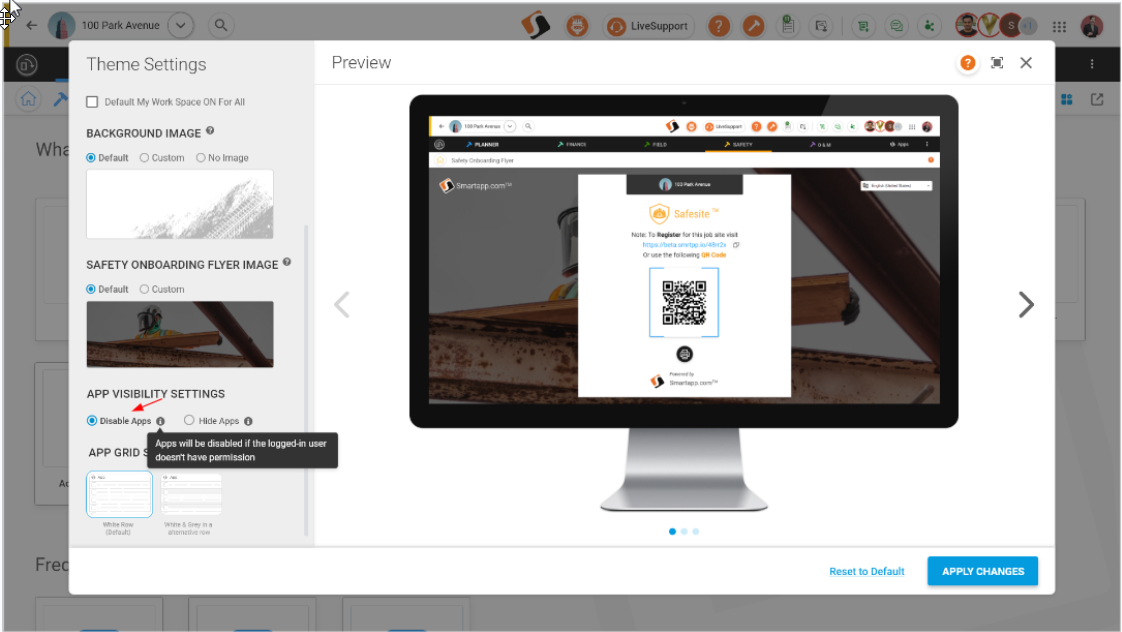Click the first collaborator avatar in top bar

pos(967,26)
